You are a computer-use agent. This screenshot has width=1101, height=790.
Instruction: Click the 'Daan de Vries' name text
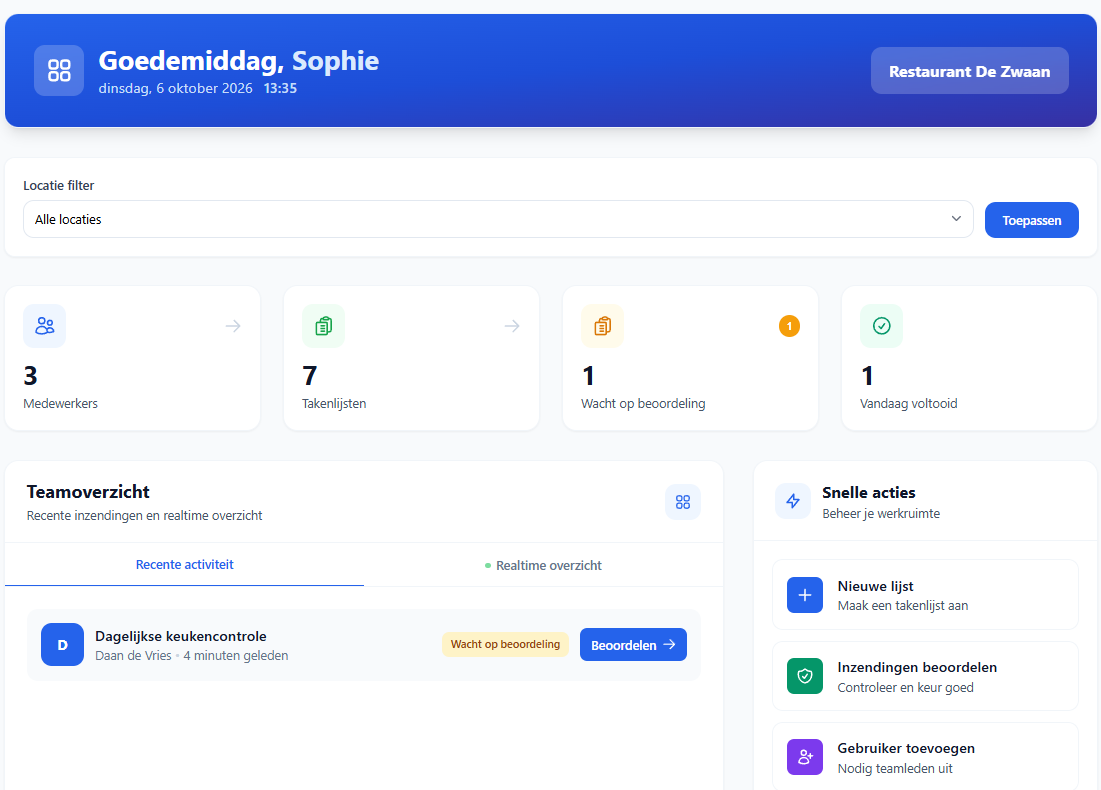[x=133, y=656]
